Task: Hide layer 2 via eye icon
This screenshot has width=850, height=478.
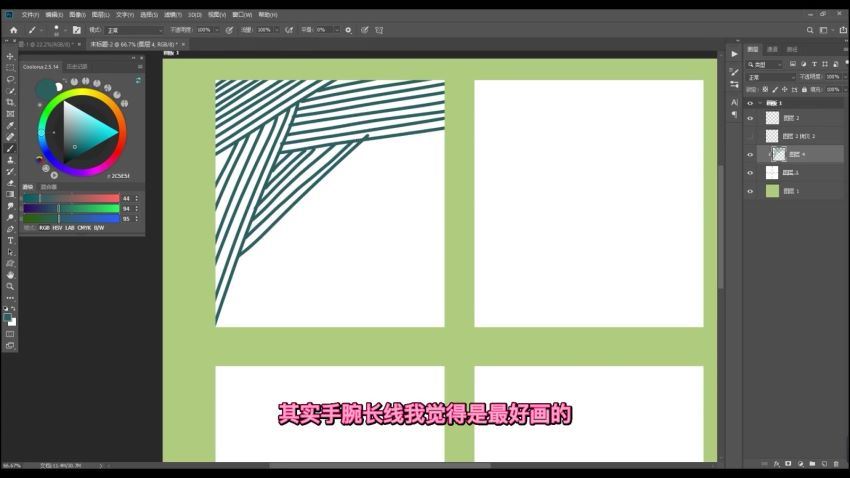Action: 750,118
